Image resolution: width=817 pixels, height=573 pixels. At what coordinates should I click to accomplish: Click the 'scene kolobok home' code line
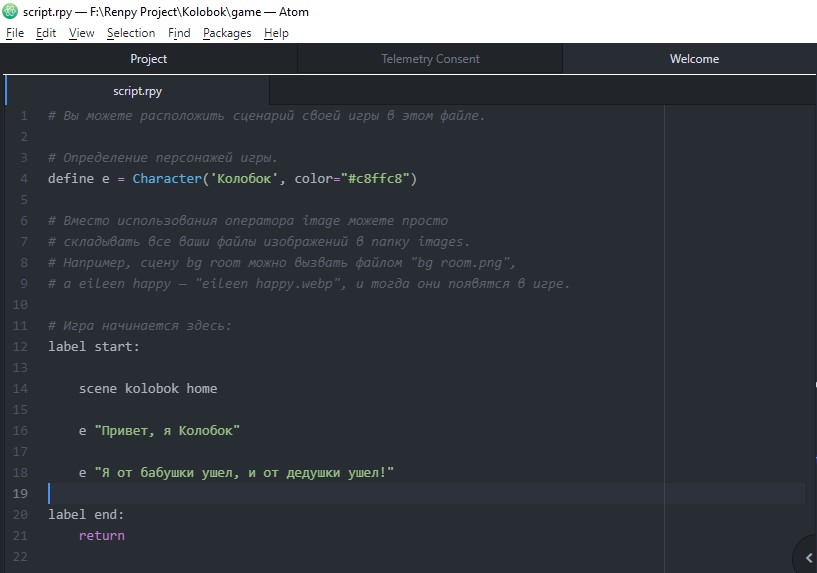(148, 389)
